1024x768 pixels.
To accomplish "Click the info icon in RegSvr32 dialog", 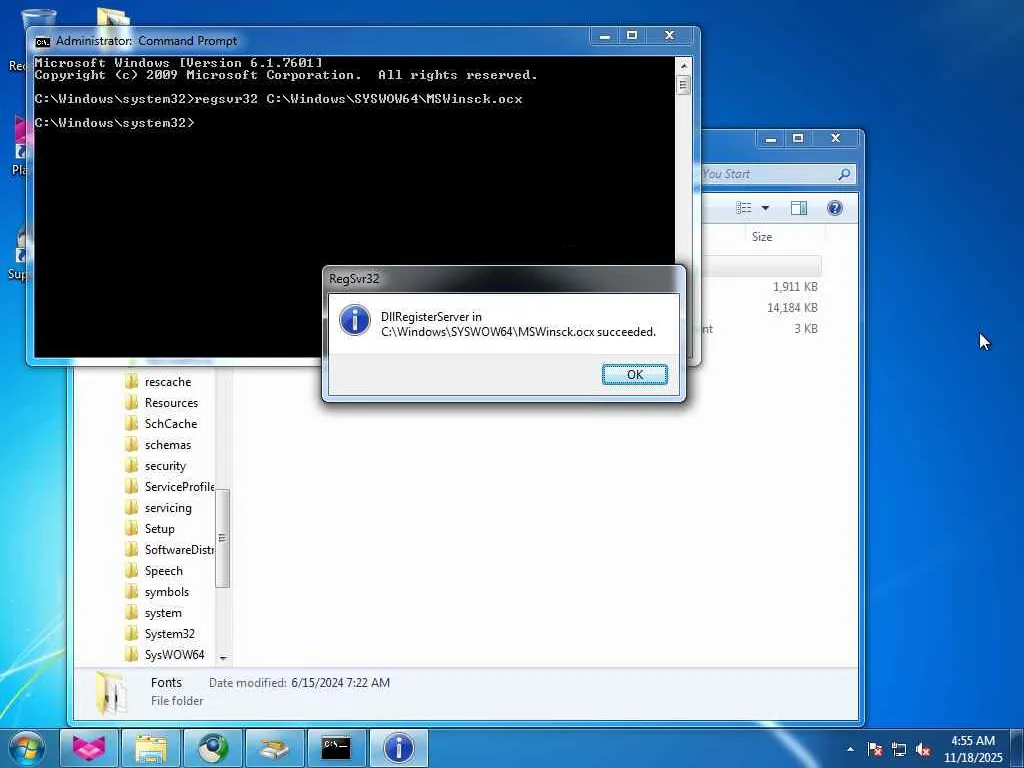I will (x=355, y=321).
